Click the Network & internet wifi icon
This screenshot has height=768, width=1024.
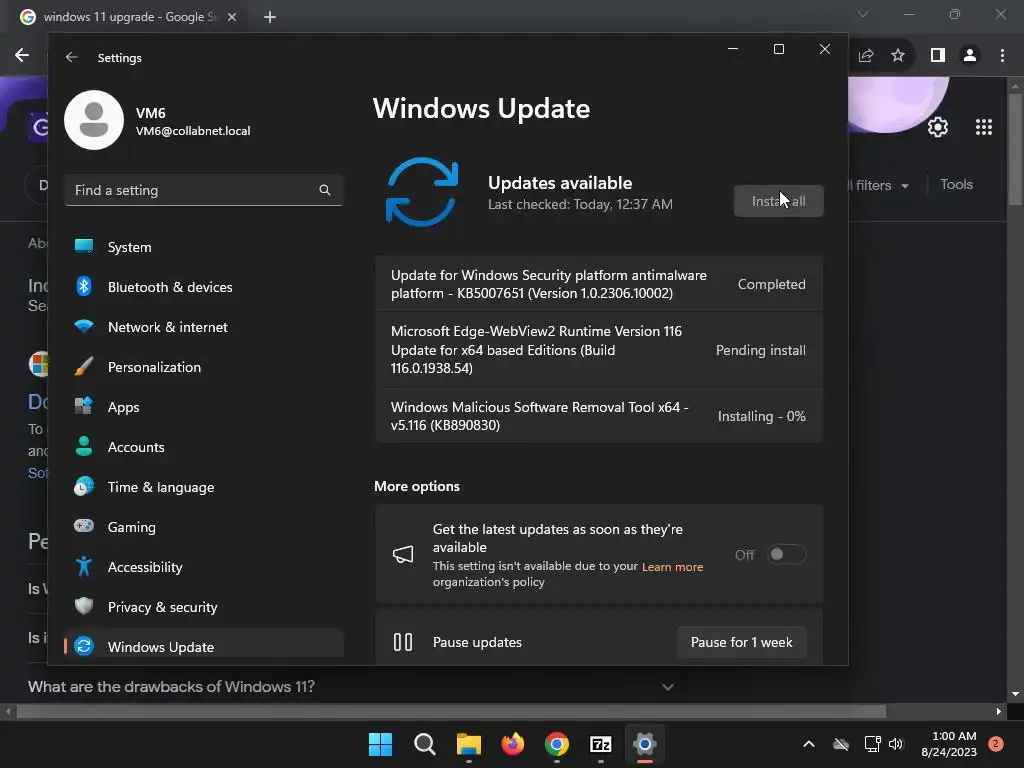(x=84, y=327)
